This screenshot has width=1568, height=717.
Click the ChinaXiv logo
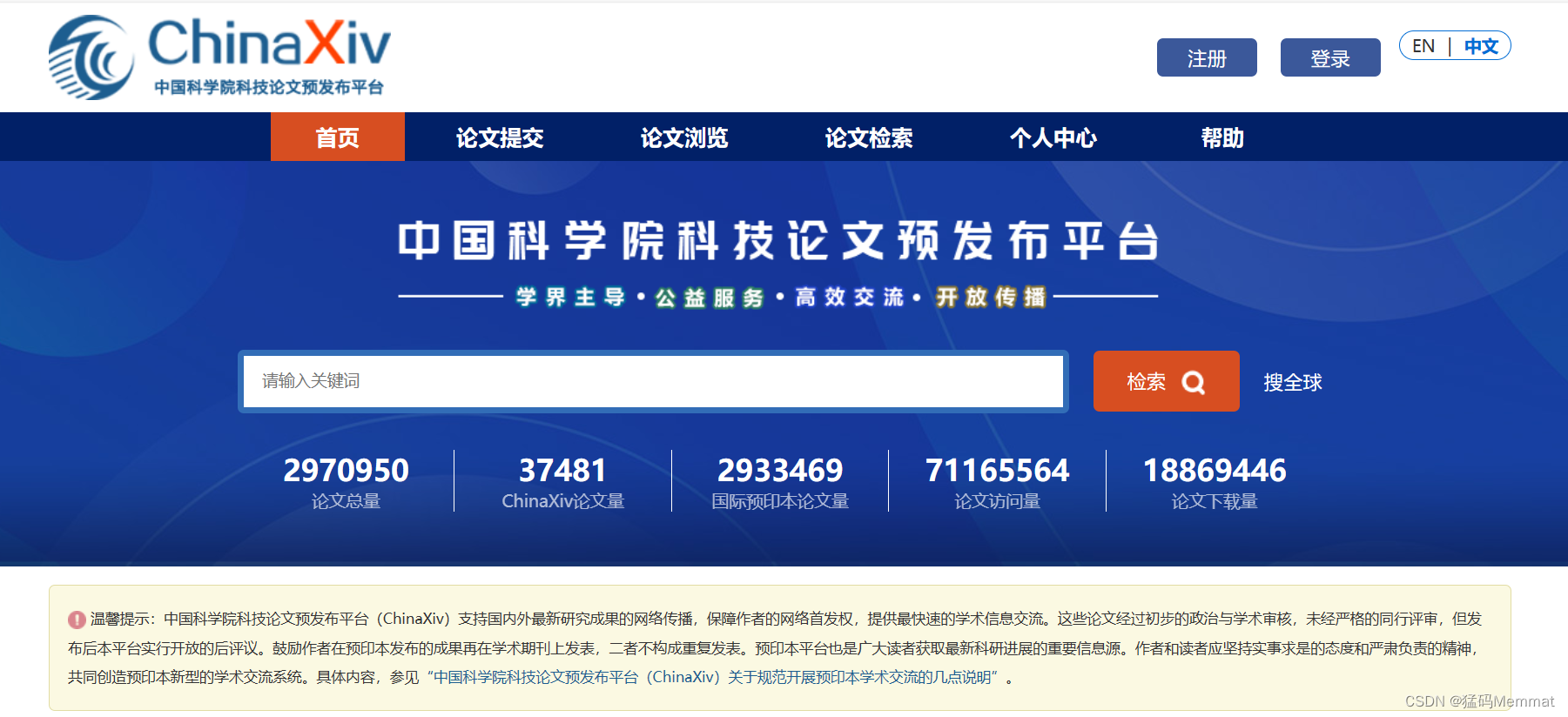click(x=219, y=57)
